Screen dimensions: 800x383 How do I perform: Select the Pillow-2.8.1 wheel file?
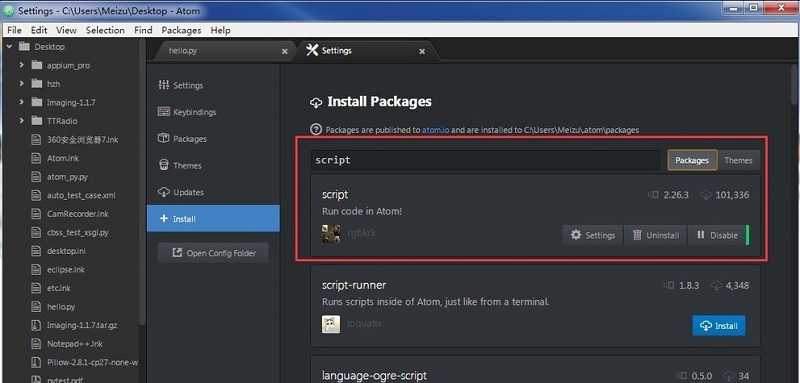tap(92, 362)
